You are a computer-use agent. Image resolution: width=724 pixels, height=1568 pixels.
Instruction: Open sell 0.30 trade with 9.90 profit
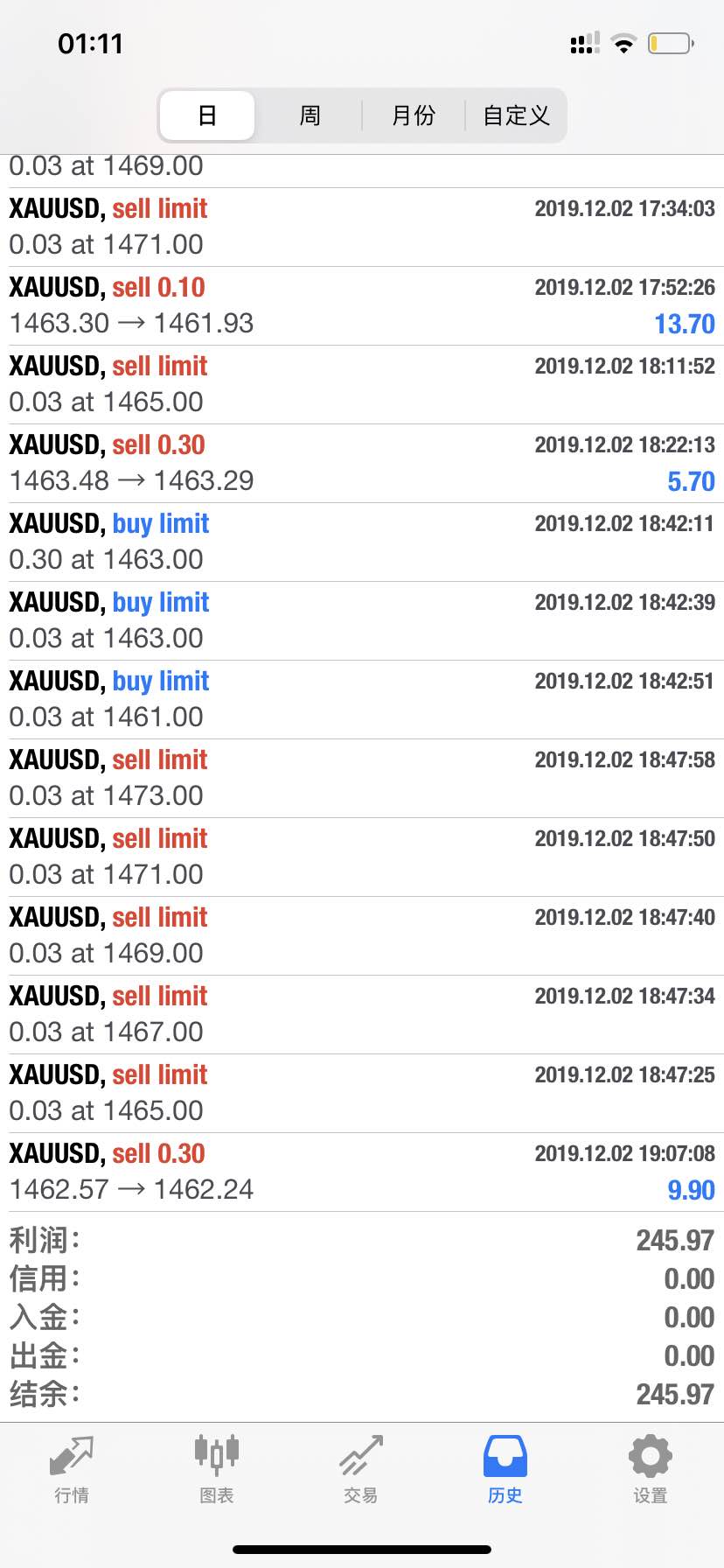tap(362, 1172)
